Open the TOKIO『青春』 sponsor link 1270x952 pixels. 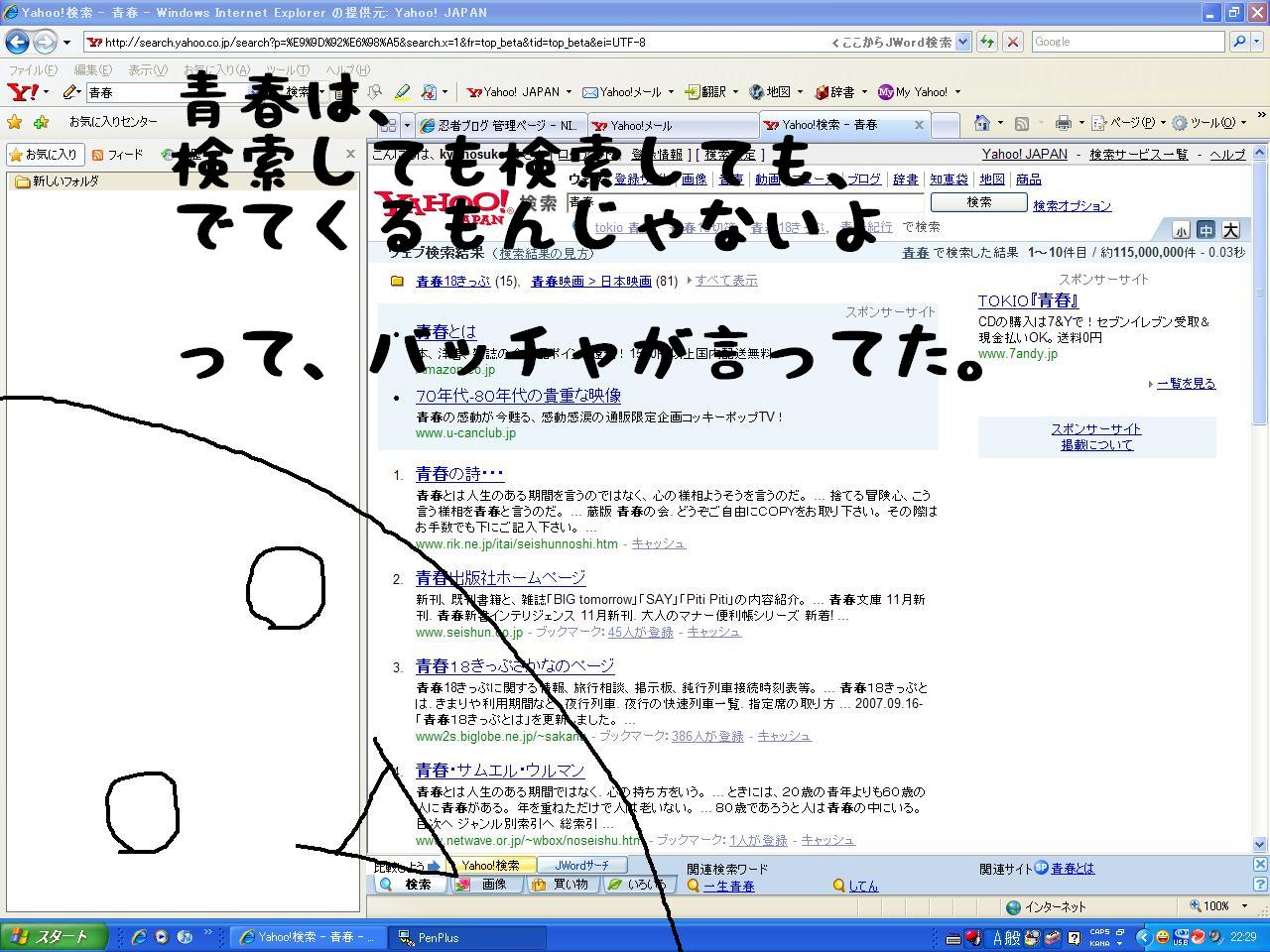click(1028, 300)
